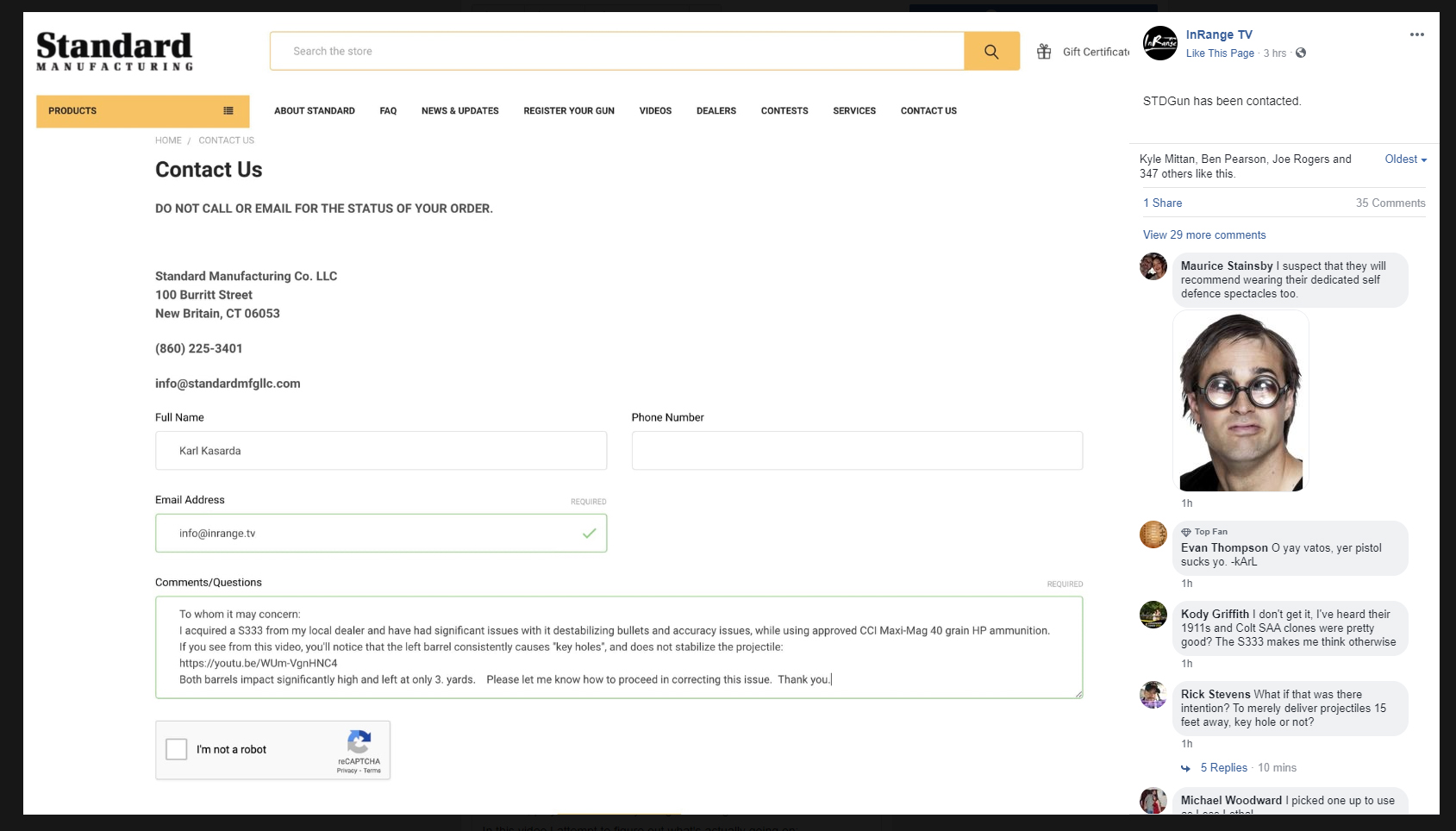
Task: Click the public globe privacy icon
Action: pos(1301,53)
